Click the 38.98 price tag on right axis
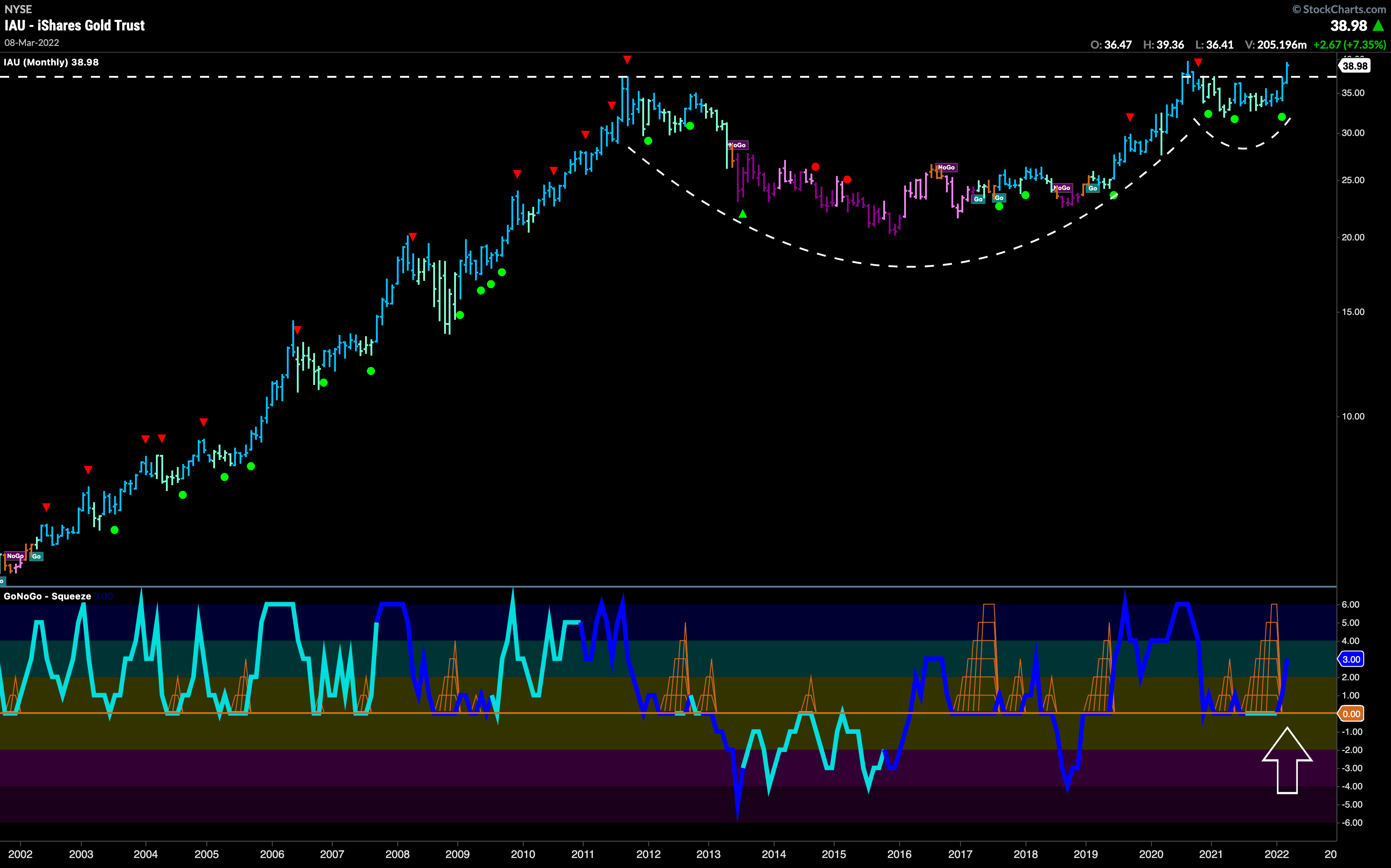Screen dimensions: 1391x868 (1355, 66)
